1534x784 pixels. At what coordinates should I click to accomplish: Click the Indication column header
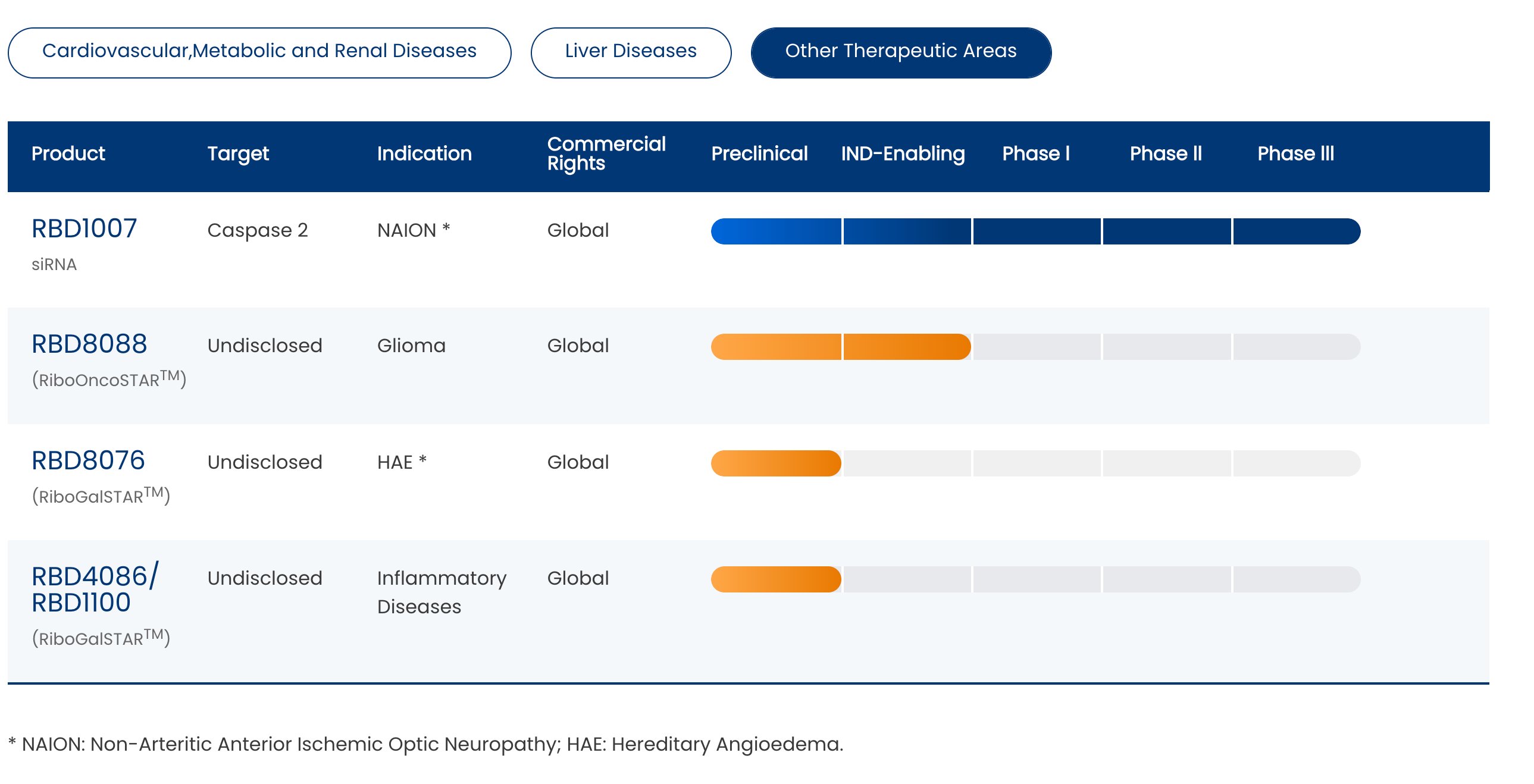tap(425, 153)
